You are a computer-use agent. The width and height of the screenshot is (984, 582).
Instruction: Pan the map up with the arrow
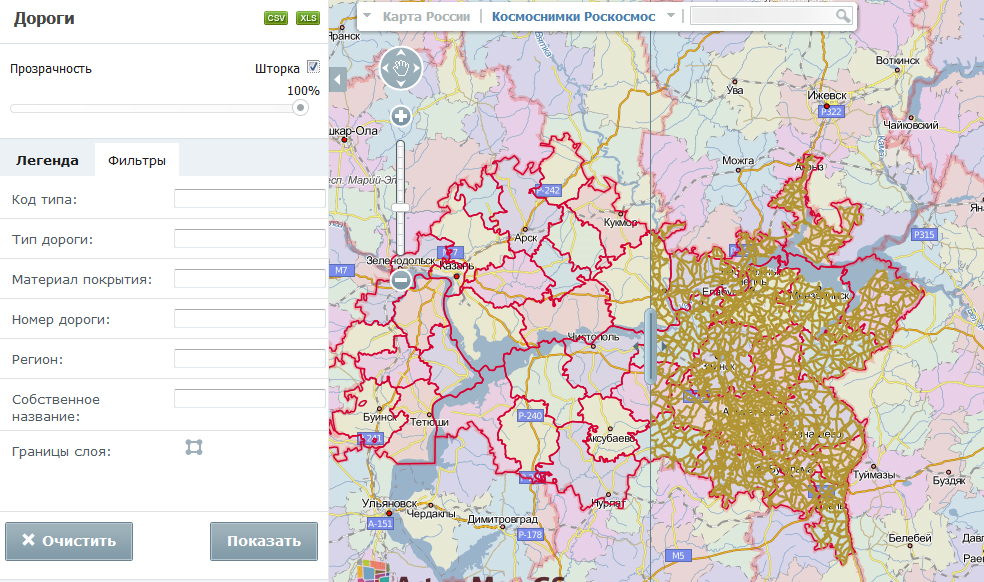point(401,53)
